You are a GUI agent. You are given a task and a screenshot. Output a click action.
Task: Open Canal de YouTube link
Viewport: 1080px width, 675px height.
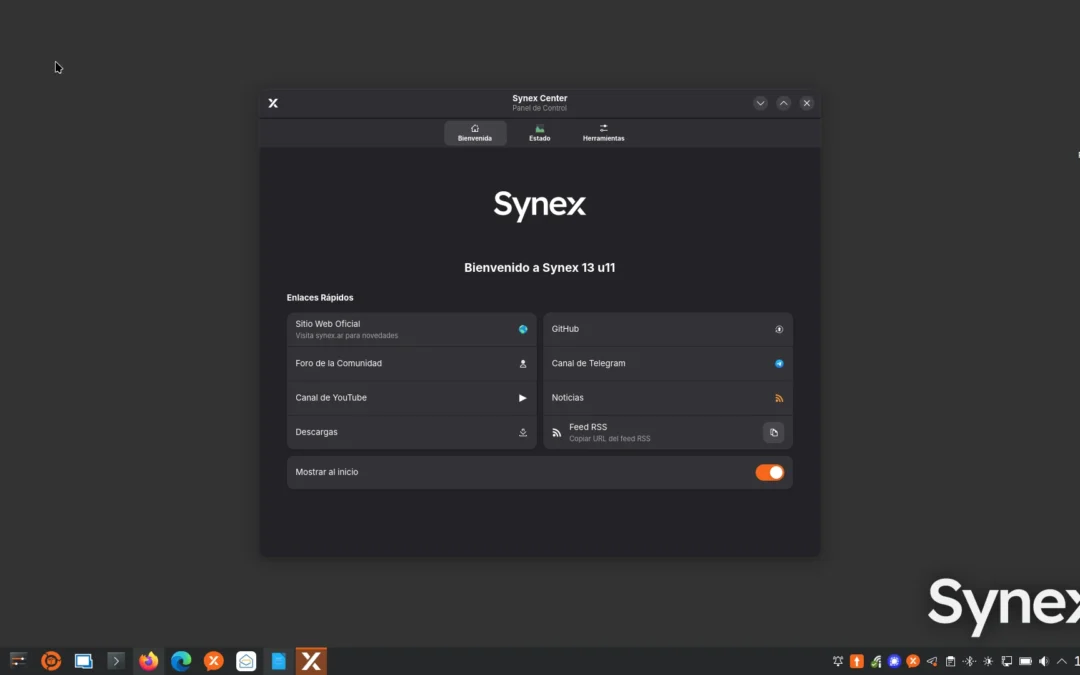tap(411, 398)
